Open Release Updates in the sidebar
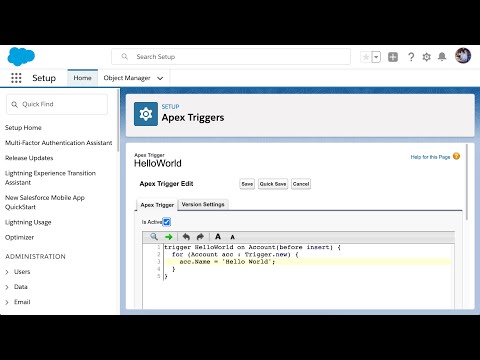 click(x=29, y=158)
